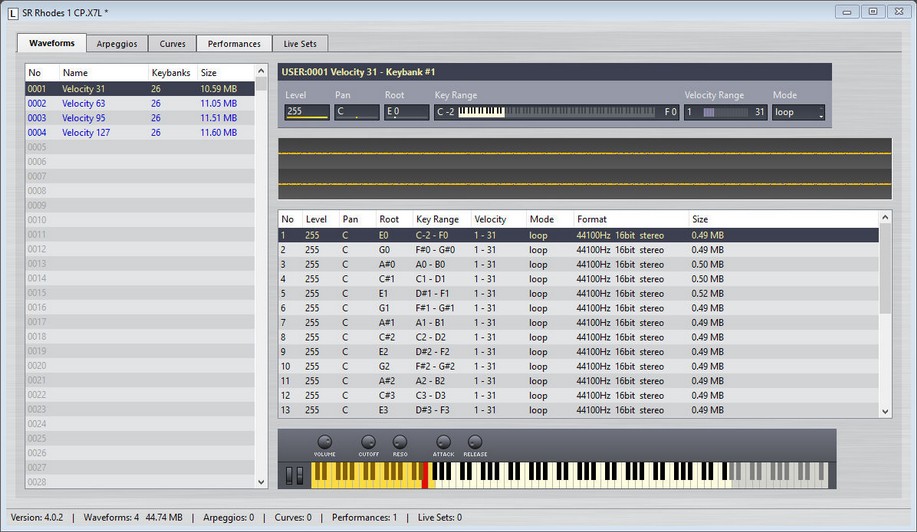
Task: Click the Root field showing E 0
Action: click(406, 112)
